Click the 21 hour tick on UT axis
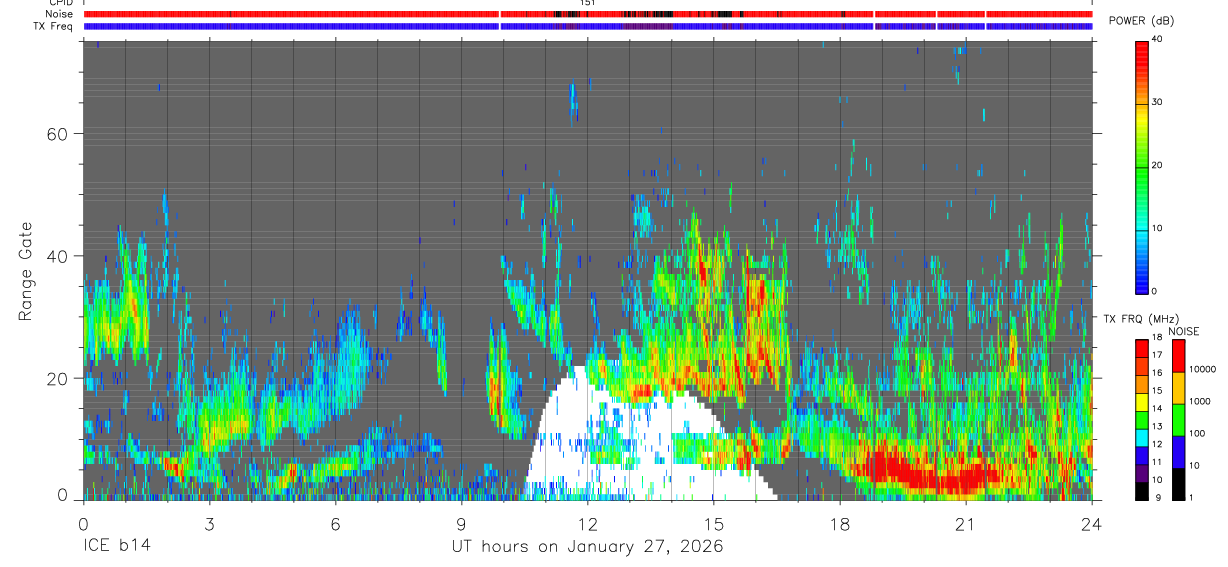1228x567 pixels. coord(966,523)
